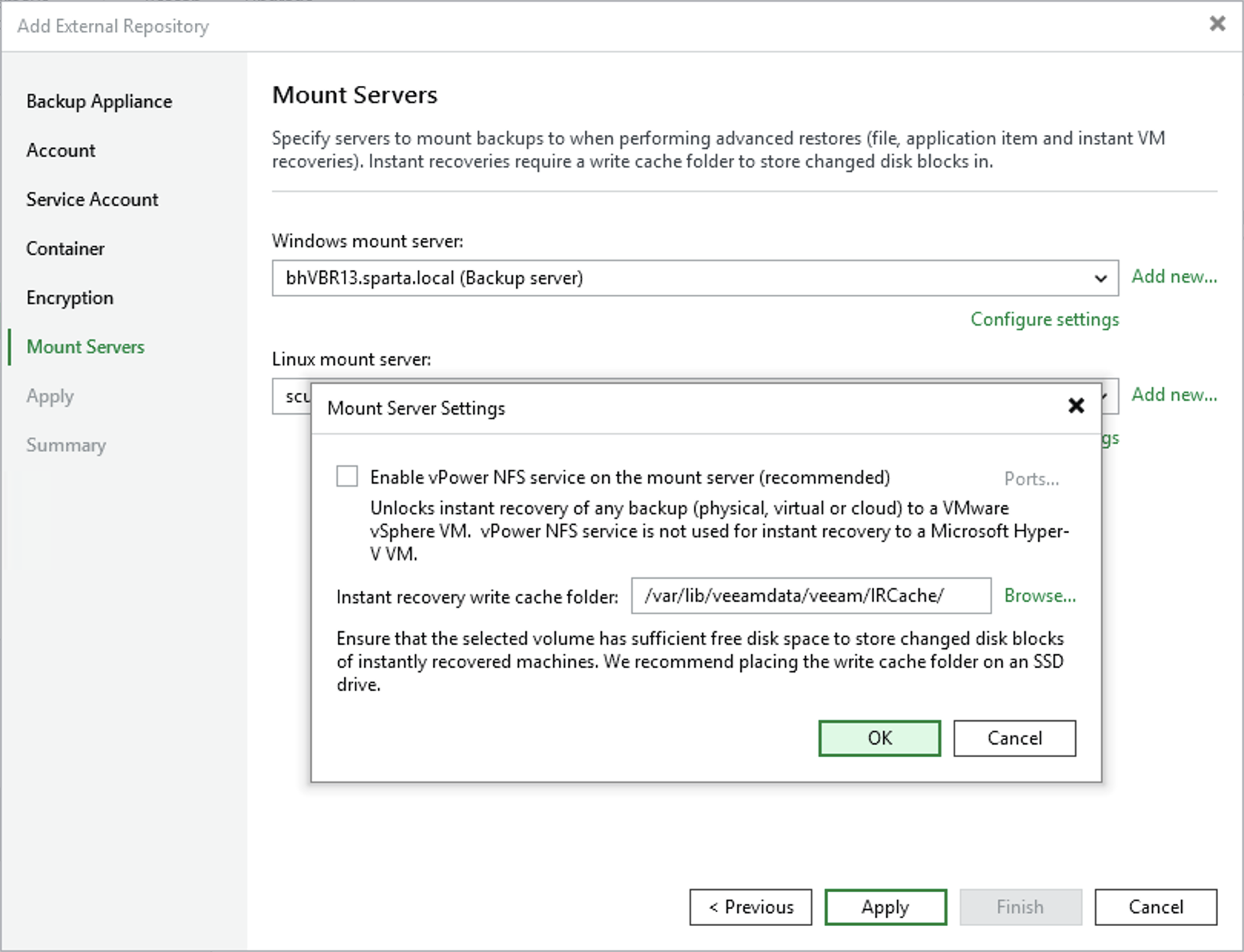Click the disabled Finish button
This screenshot has height=952, width=1244.
pyautogui.click(x=1021, y=907)
